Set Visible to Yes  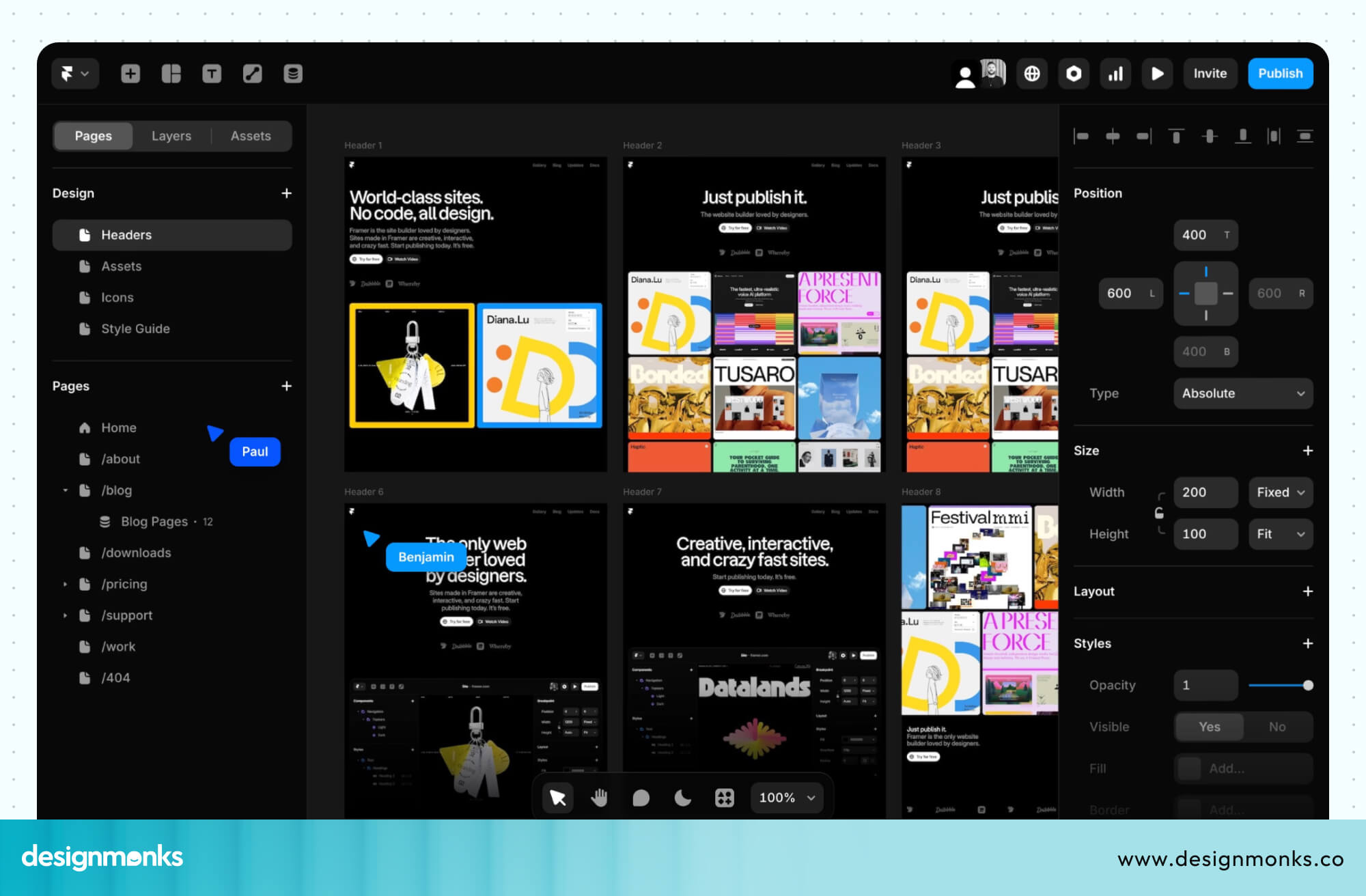(x=1209, y=727)
